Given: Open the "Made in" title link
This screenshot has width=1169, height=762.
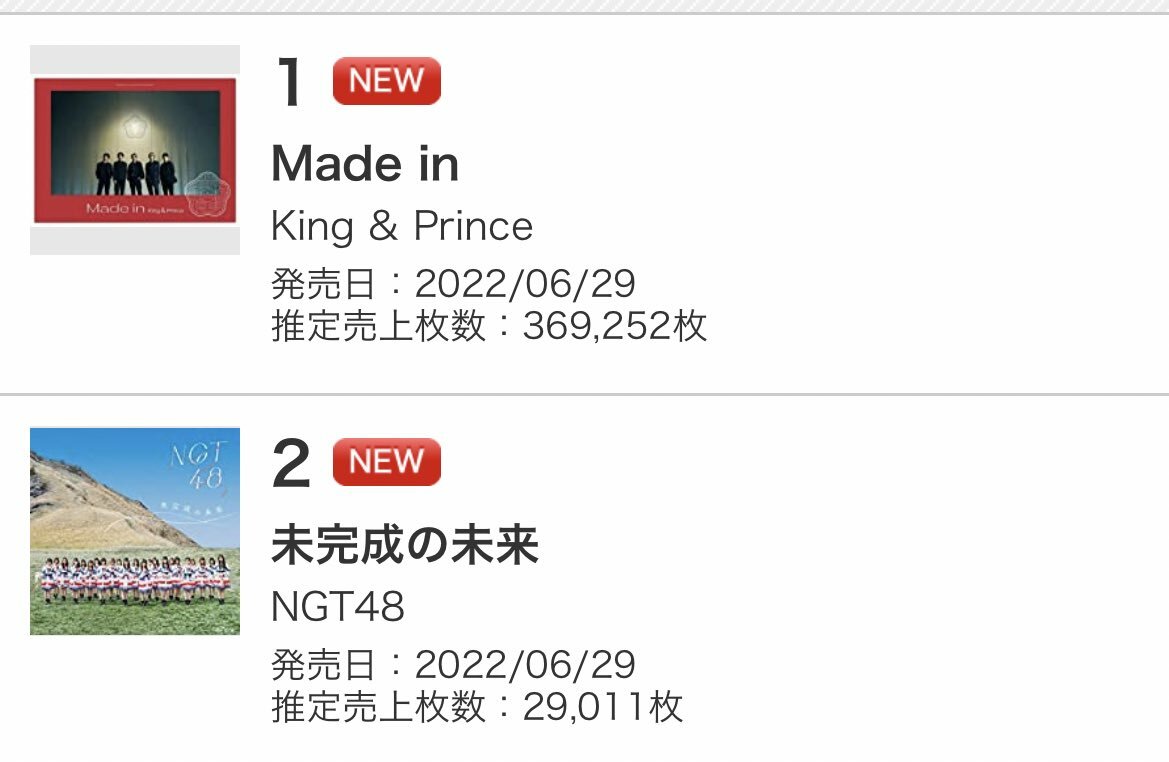Looking at the screenshot, I should click(365, 163).
